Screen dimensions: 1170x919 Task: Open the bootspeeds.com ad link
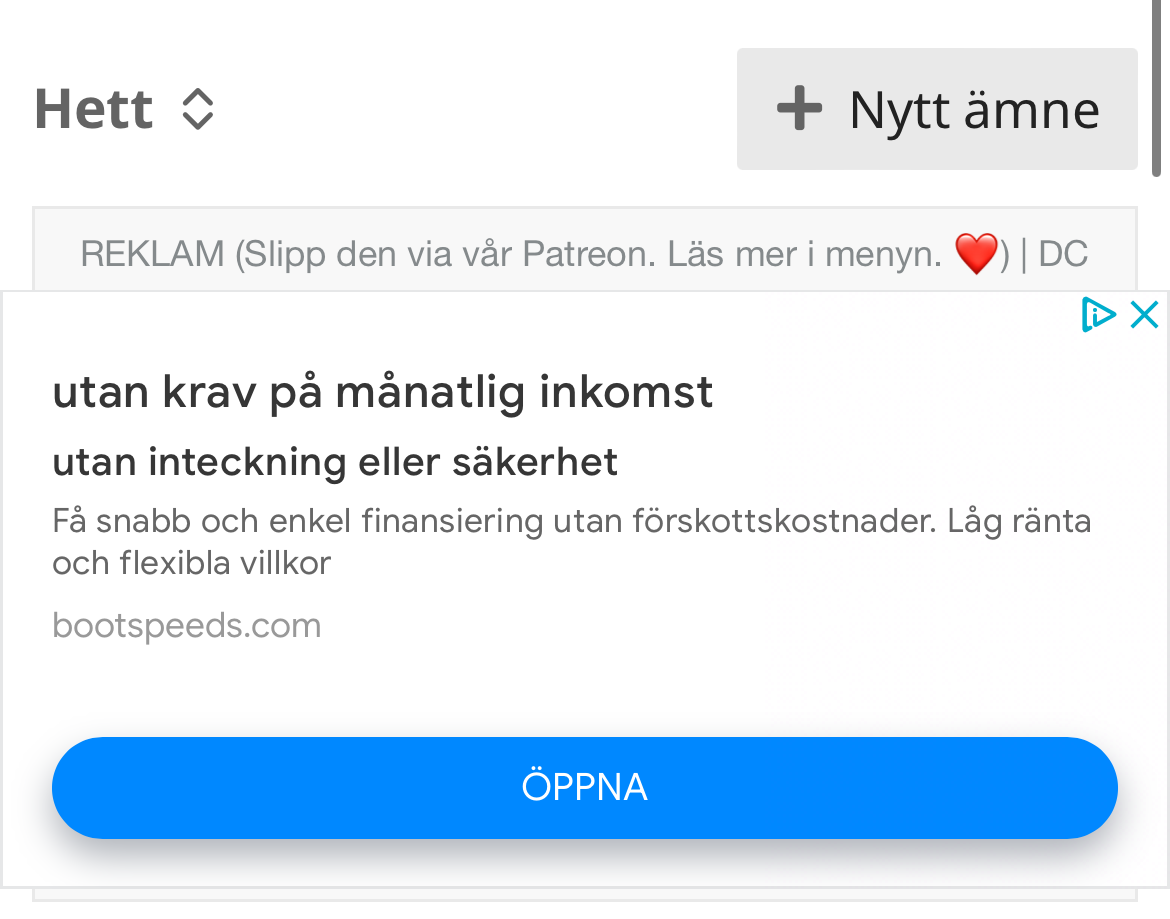pos(187,625)
